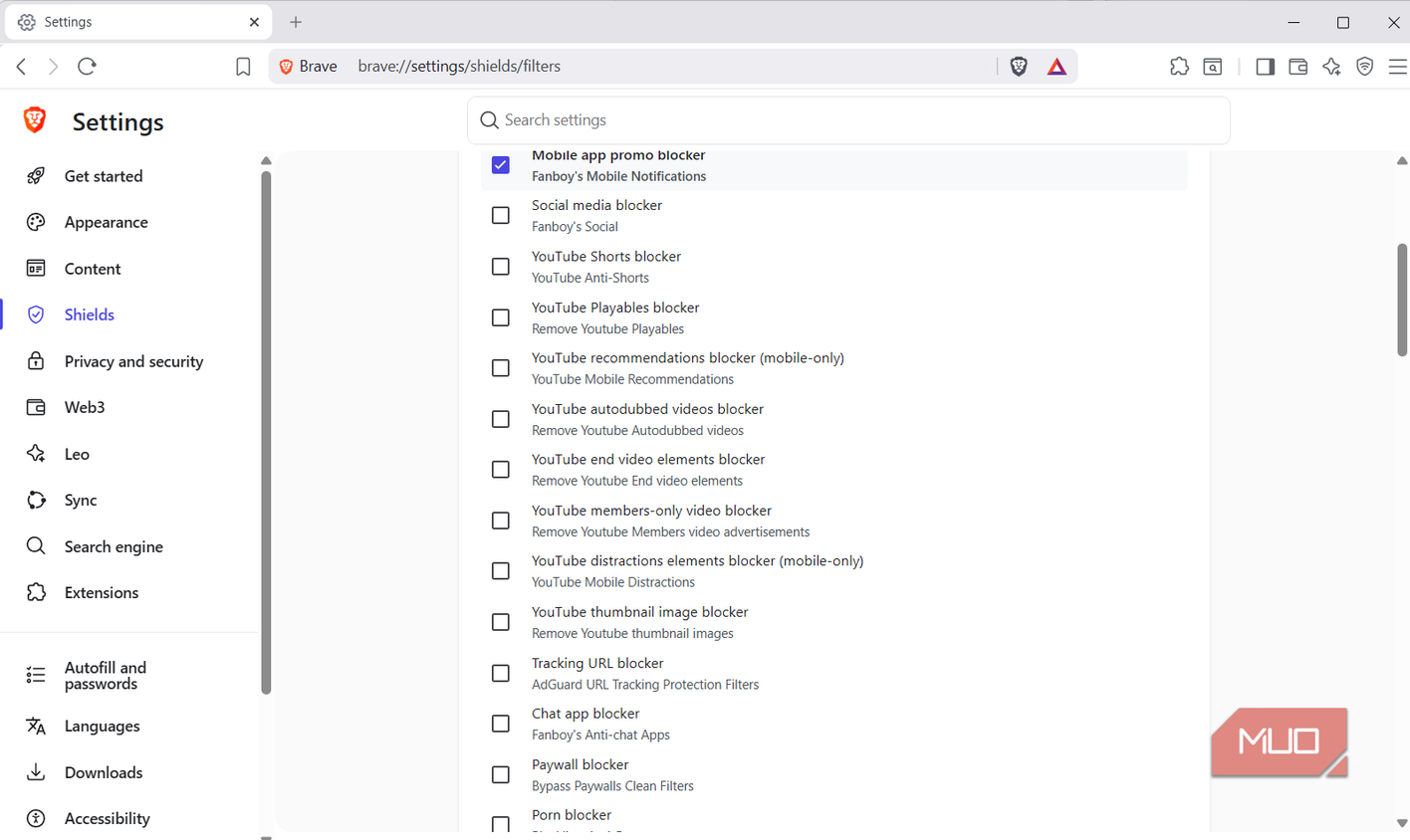Open the Appearance settings section

click(x=107, y=222)
